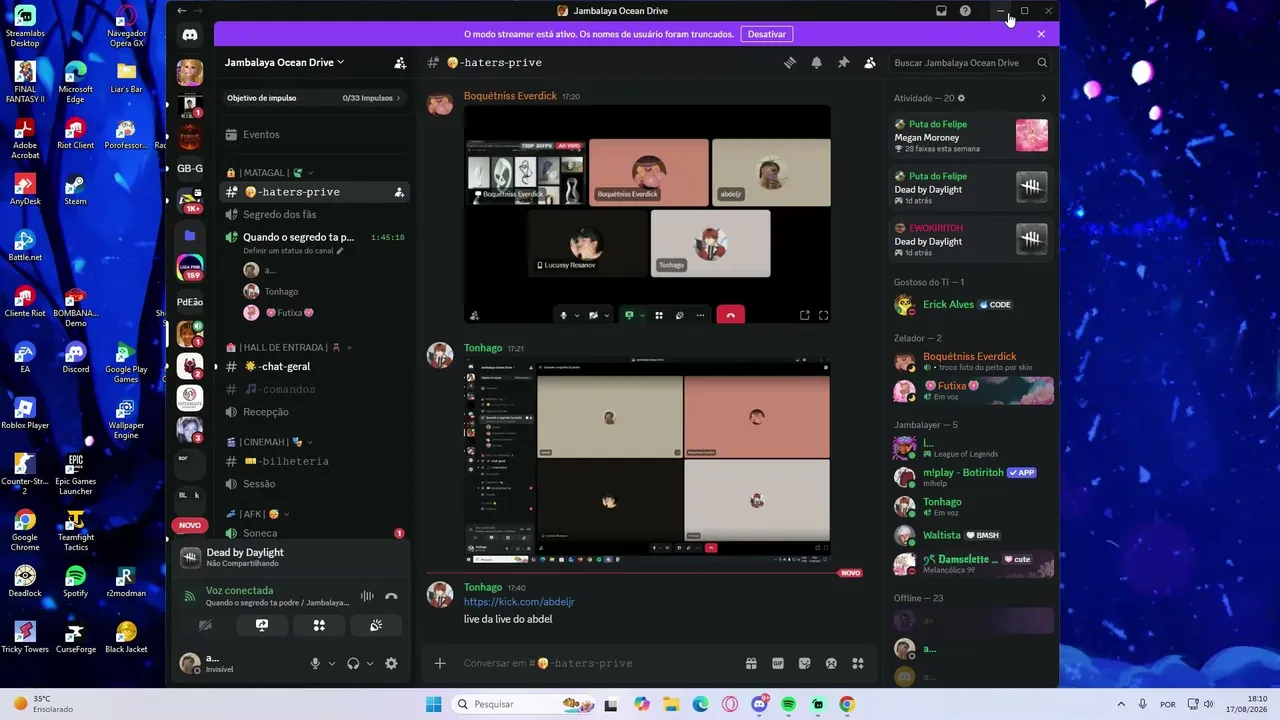
Task: Expand the Jambalaya Ocean Drive server menu
Action: tap(284, 62)
